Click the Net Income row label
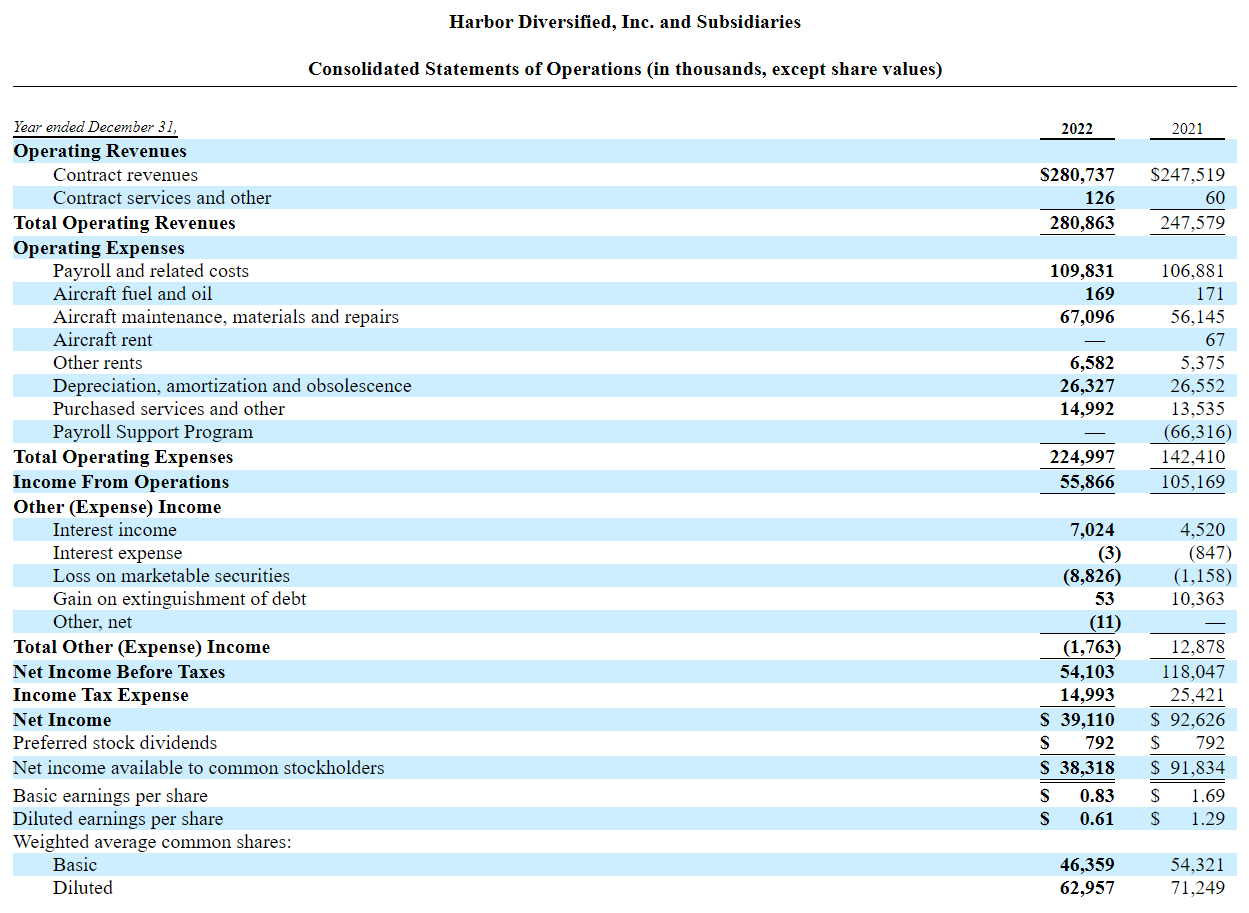The image size is (1249, 913). 62,720
